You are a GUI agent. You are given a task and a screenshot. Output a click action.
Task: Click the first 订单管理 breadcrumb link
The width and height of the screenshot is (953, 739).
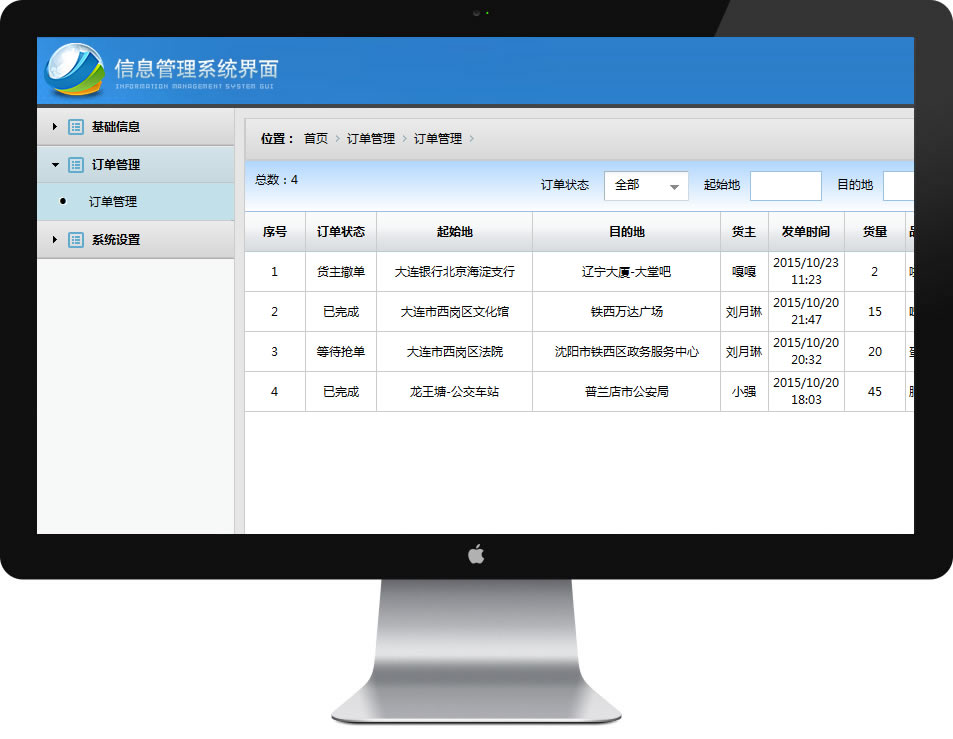371,139
